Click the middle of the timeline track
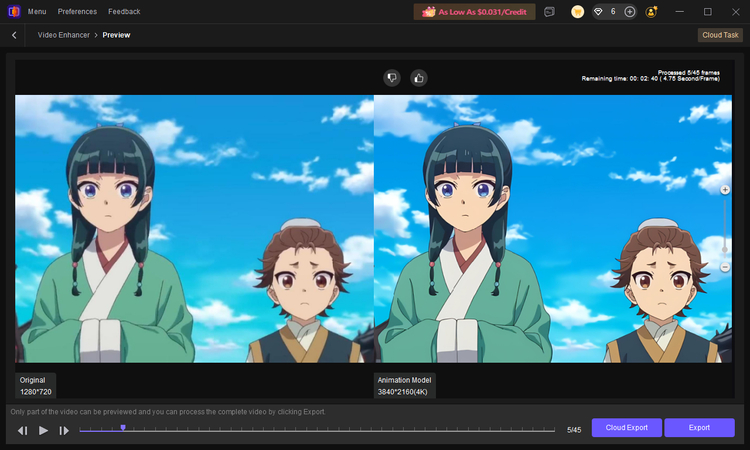Screen dimensions: 750x450 point(317,430)
